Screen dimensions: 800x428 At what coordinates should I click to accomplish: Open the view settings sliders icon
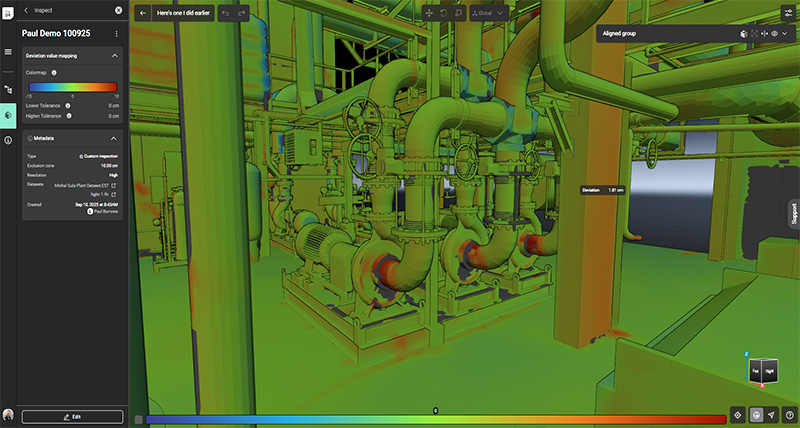787,12
